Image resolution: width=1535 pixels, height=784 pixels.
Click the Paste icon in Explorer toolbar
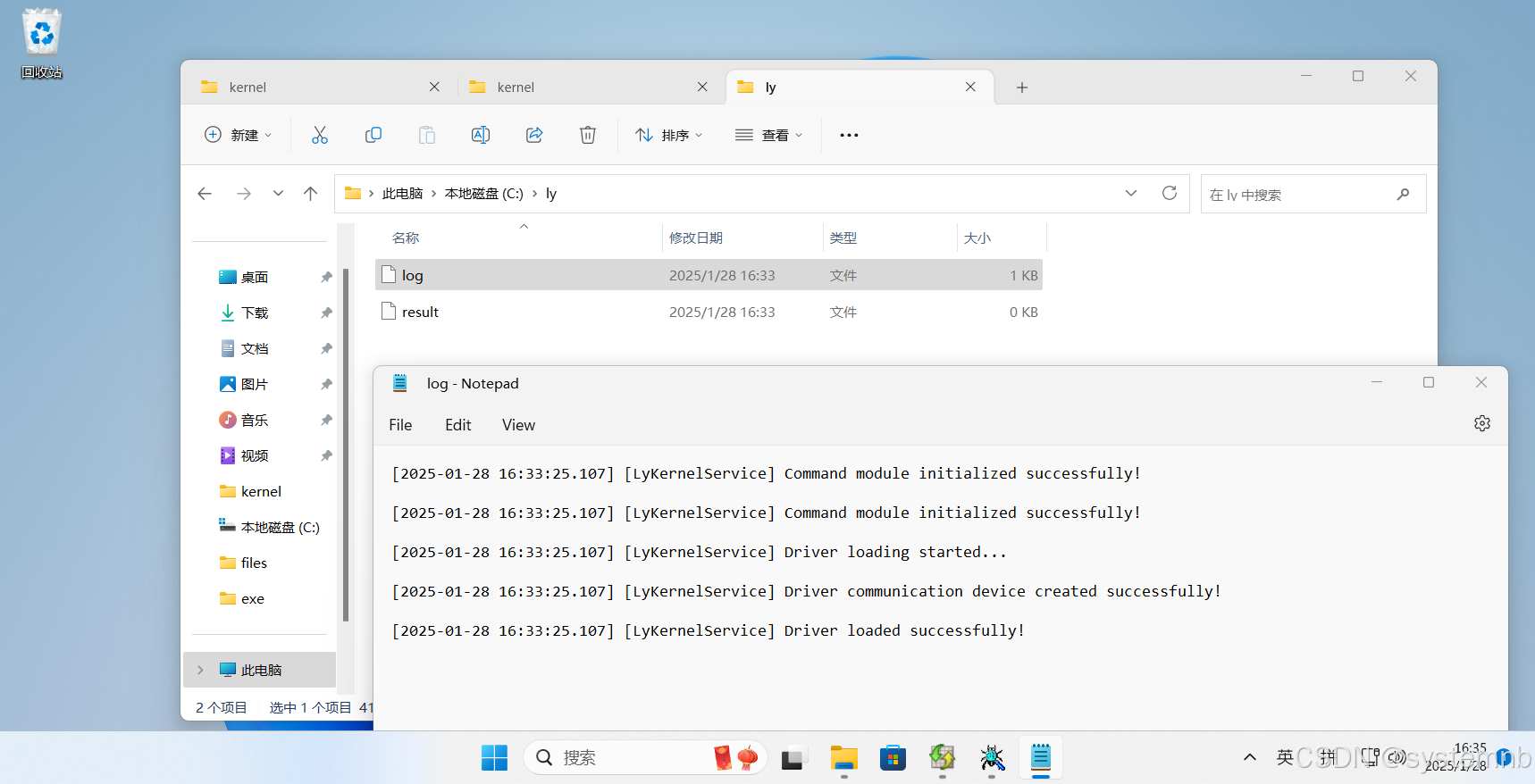(x=427, y=135)
